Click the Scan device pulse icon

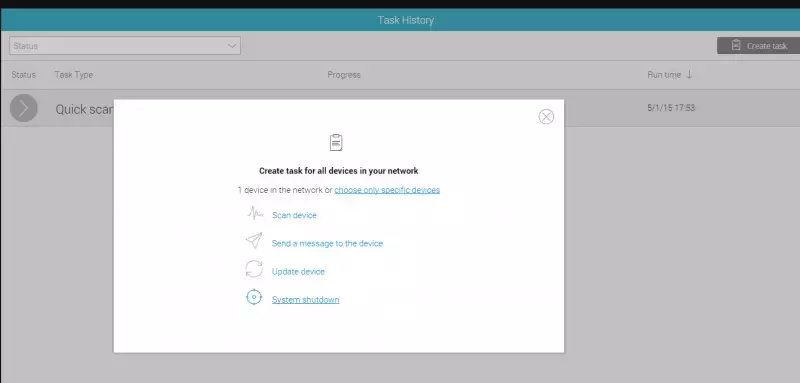tap(255, 213)
